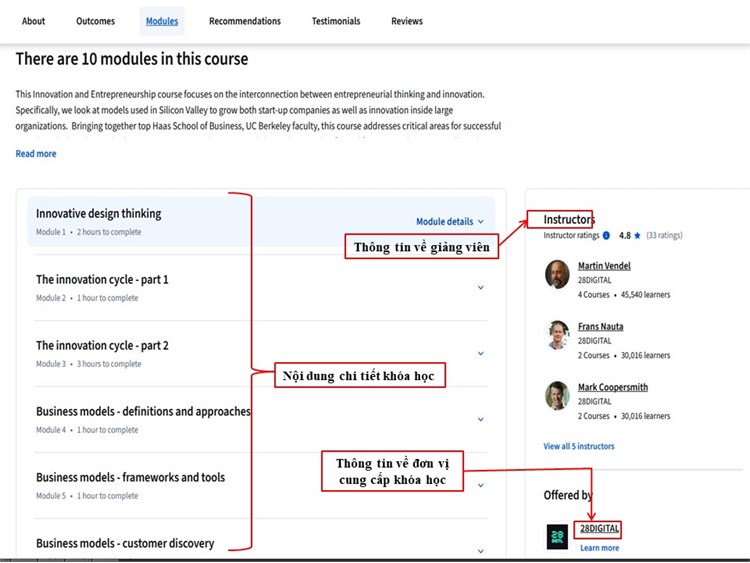Click the instructor ratings info icon
This screenshot has width=750, height=563.
(606, 236)
